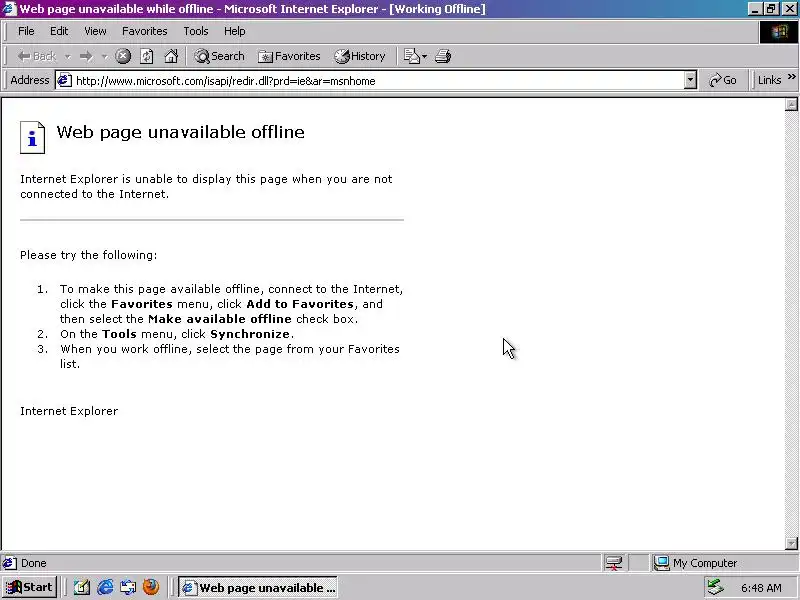Launch Firefox from quick launch
The image size is (800, 600).
click(151, 587)
